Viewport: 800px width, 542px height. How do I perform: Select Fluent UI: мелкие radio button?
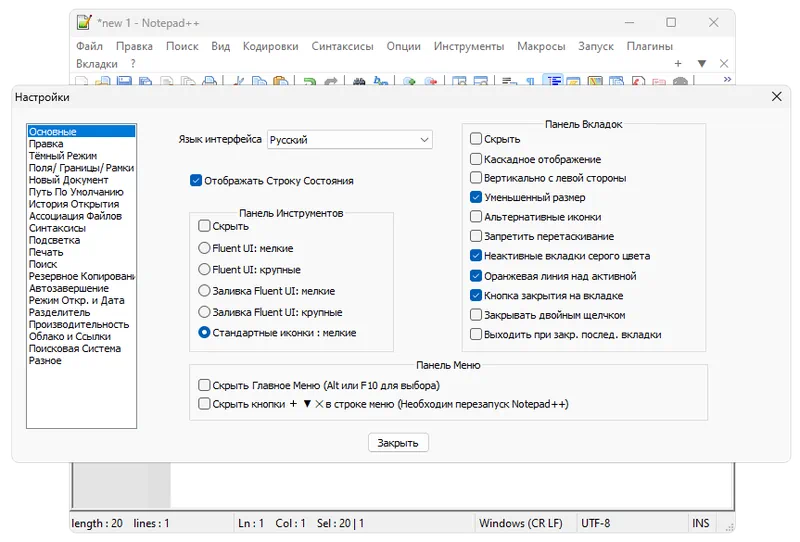coord(204,248)
